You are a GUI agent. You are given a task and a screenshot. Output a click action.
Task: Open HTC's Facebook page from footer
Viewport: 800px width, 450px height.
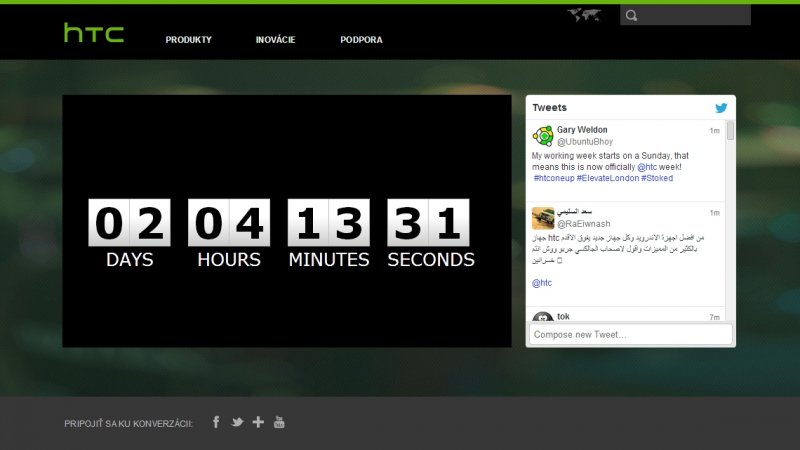216,422
